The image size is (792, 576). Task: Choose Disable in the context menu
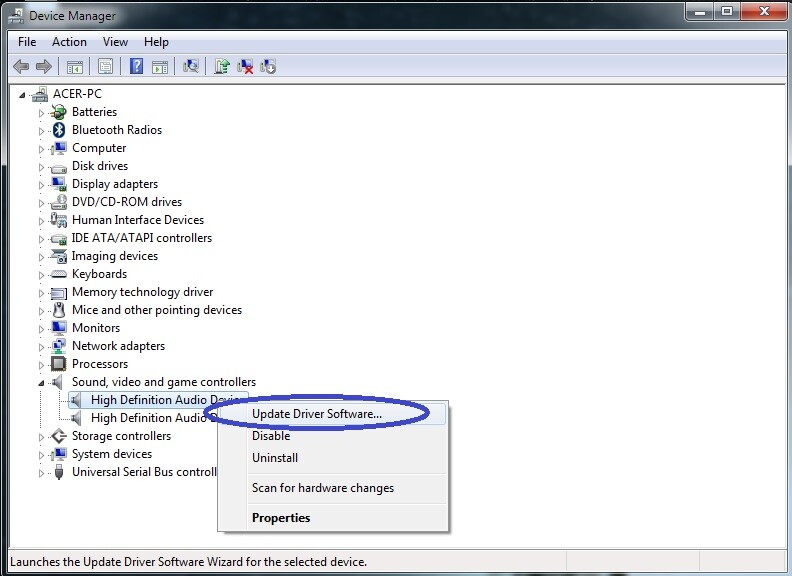tap(333, 436)
